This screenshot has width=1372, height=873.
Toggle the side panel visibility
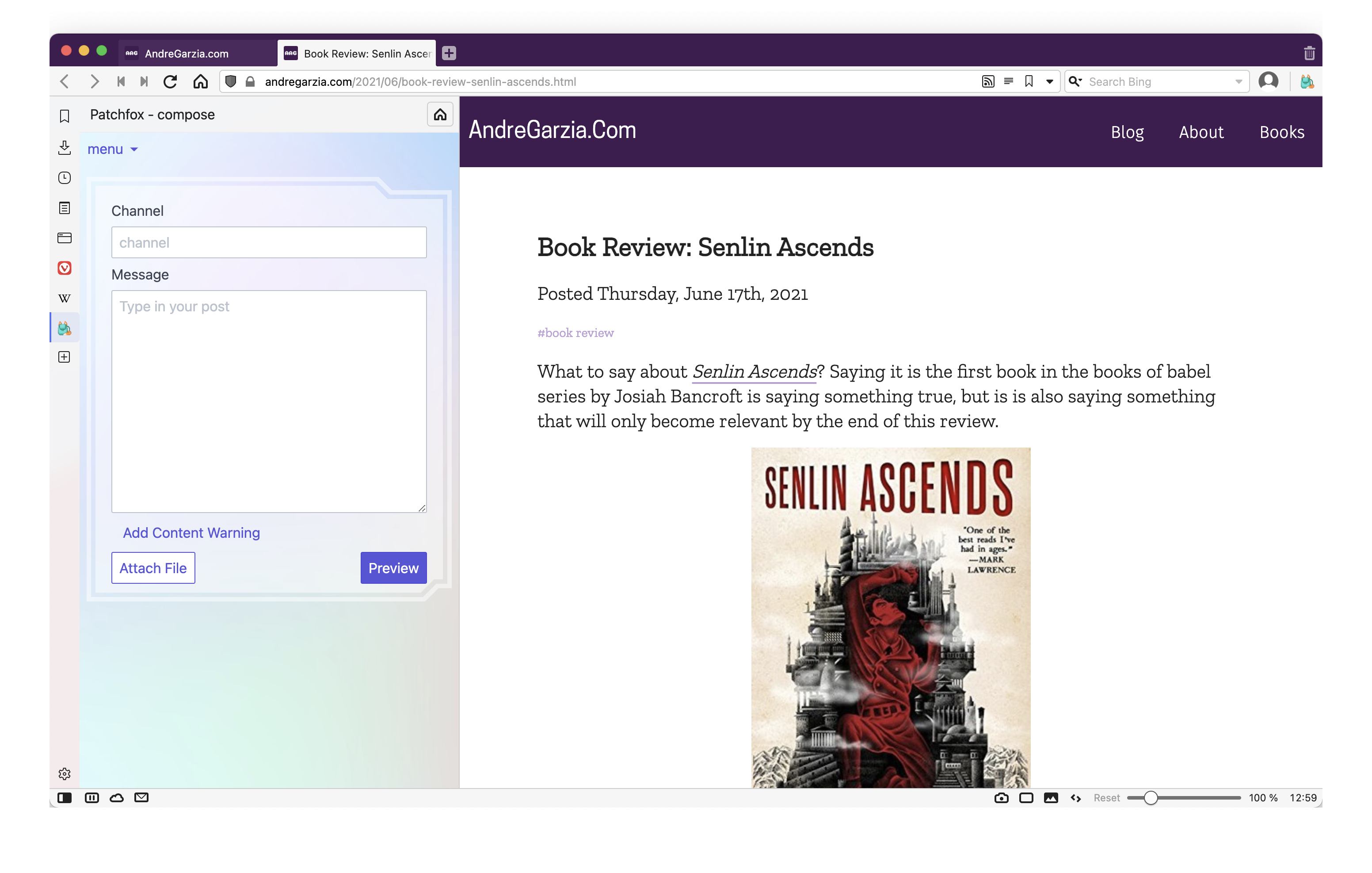pyautogui.click(x=65, y=798)
